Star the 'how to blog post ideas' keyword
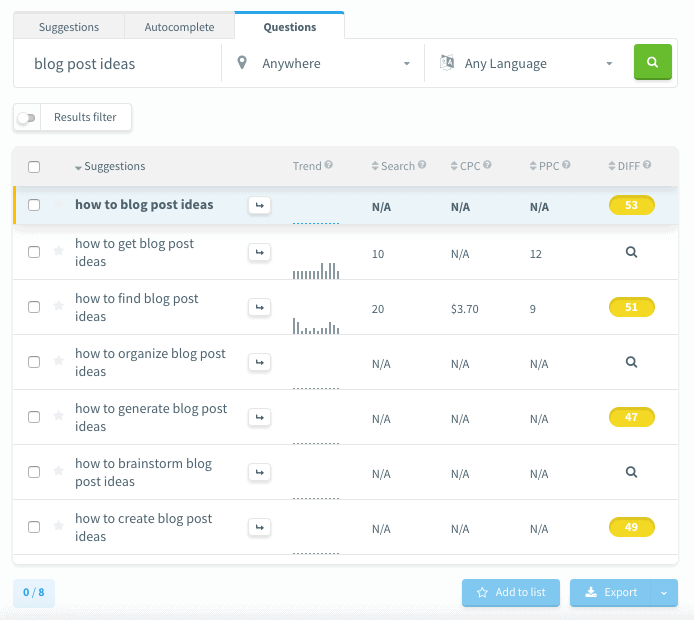 (58, 204)
